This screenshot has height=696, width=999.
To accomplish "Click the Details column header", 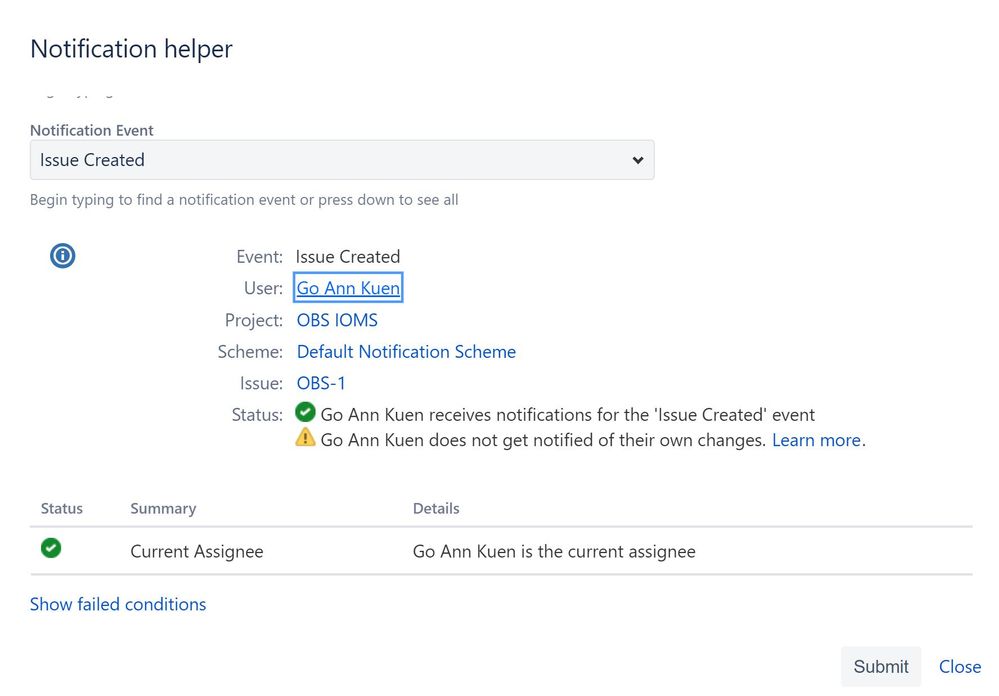I will point(436,508).
